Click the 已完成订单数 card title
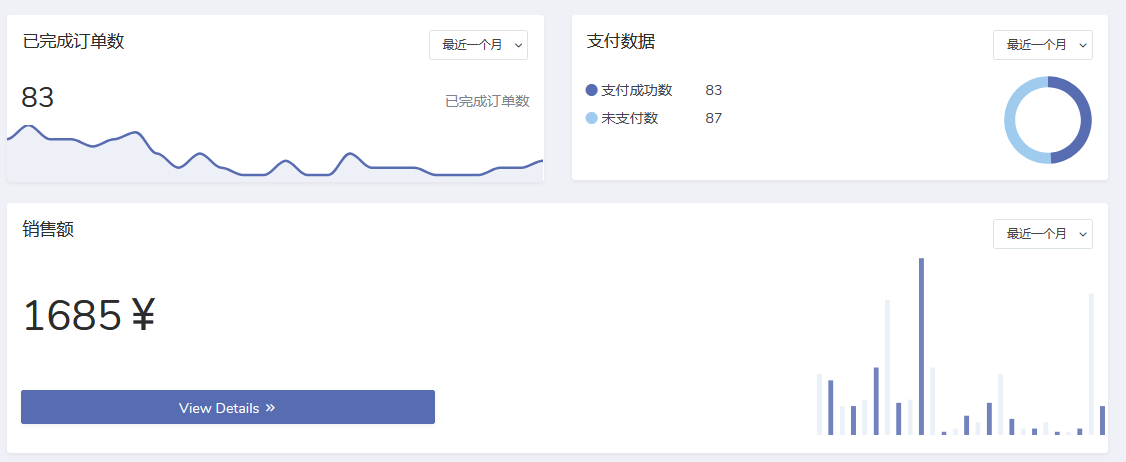 pos(73,41)
